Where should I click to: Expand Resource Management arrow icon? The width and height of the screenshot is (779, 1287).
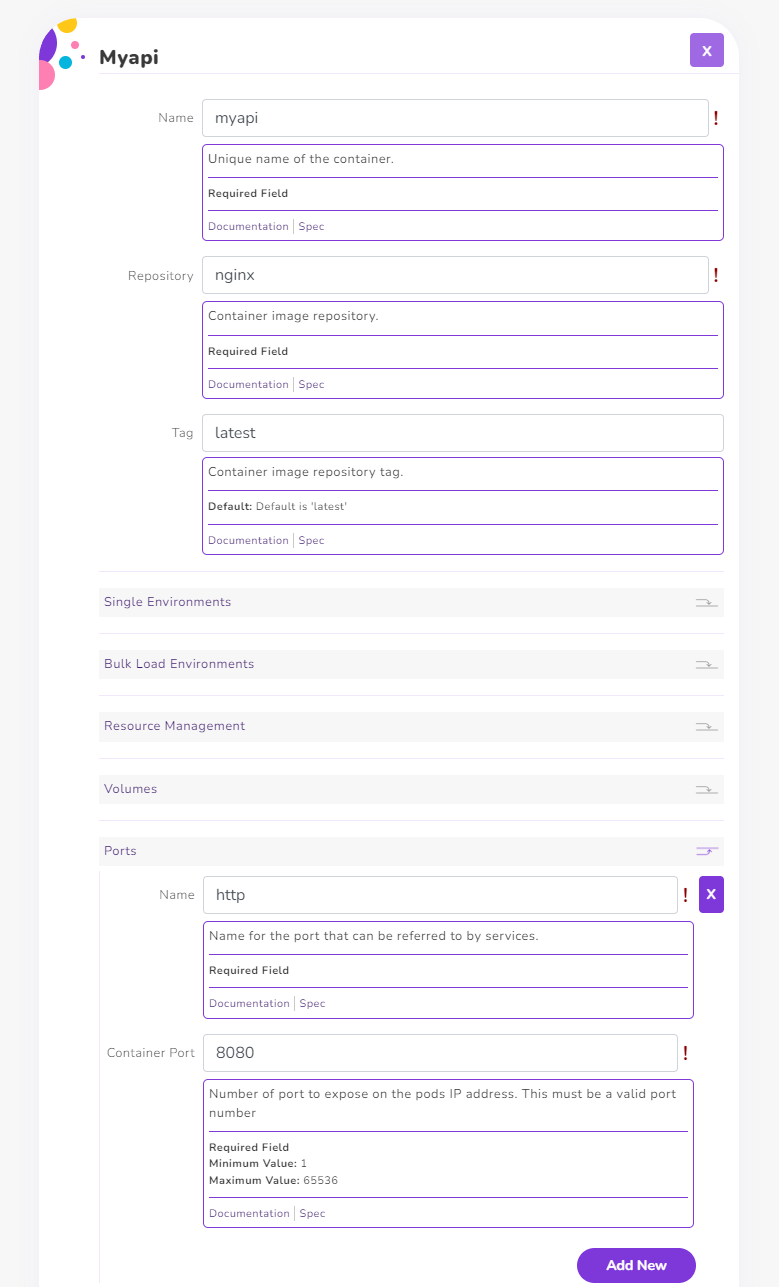pos(707,727)
